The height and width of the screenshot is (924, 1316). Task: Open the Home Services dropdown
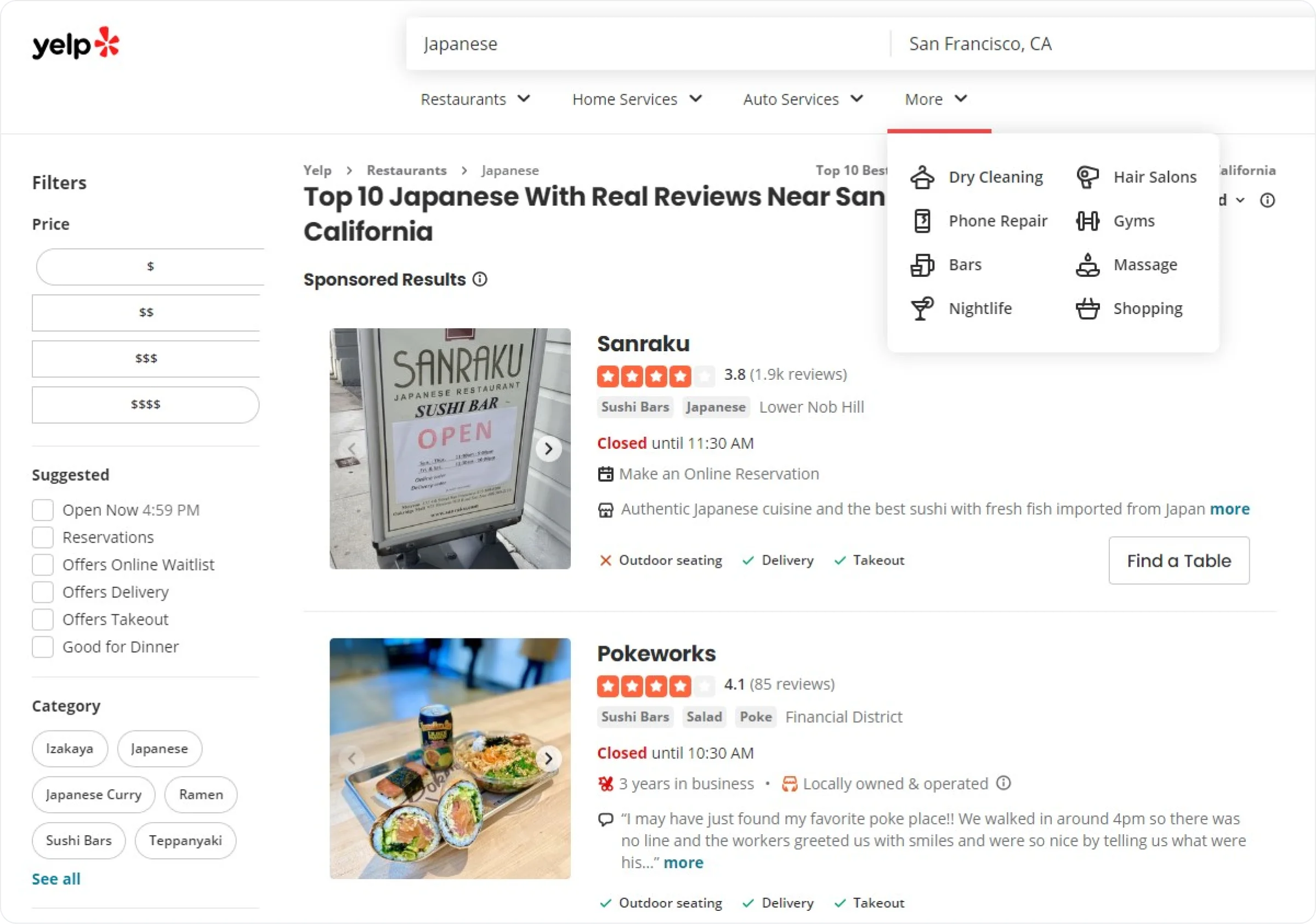(637, 99)
